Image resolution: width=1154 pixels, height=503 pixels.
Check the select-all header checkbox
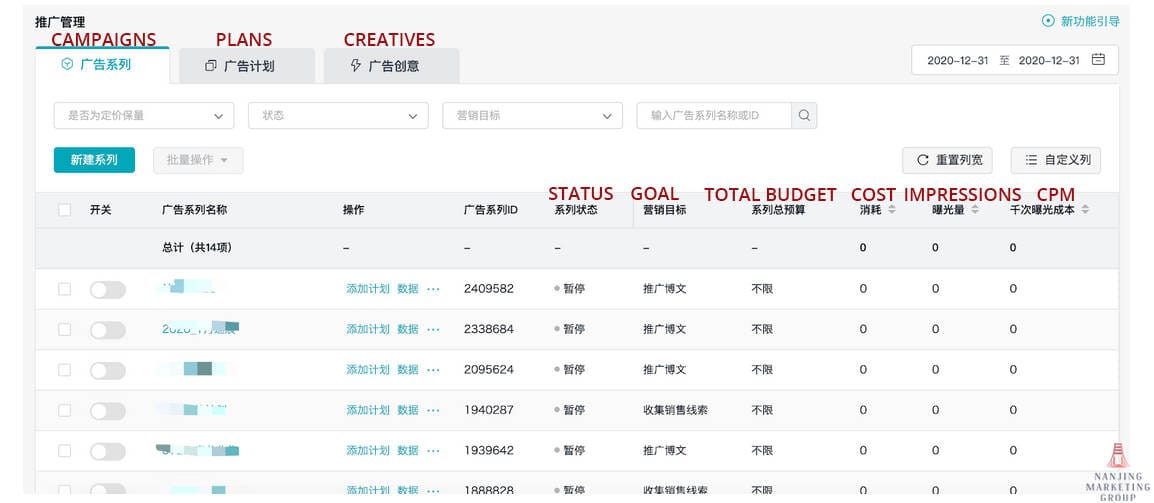pyautogui.click(x=65, y=210)
